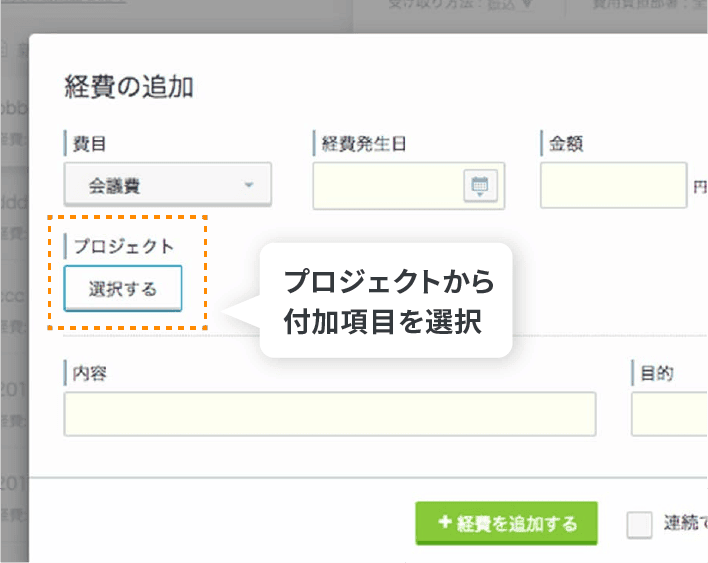Click into the 金額 amount field

coord(613,185)
